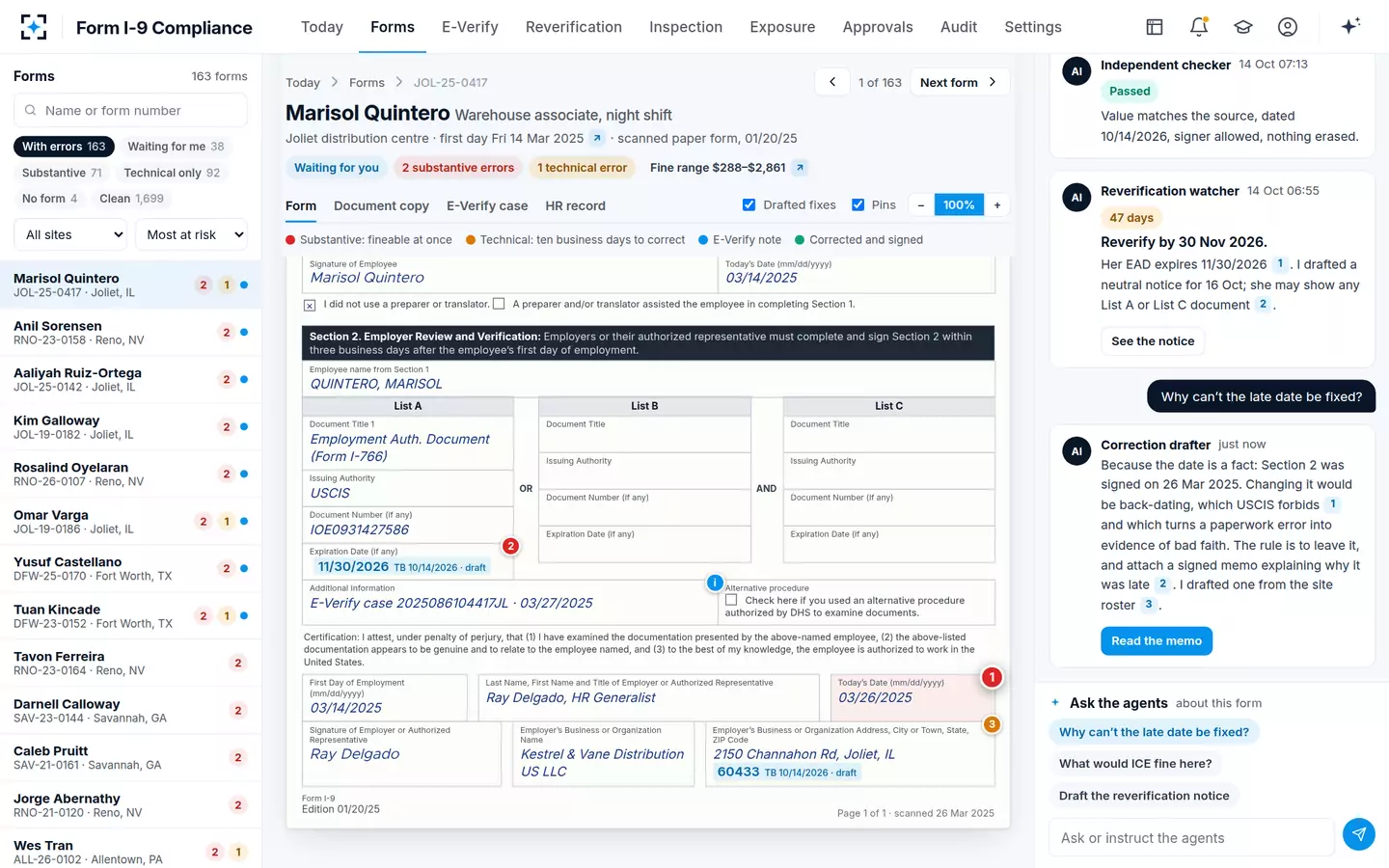
Task: Click the graduation cap learning icon
Action: click(1243, 27)
